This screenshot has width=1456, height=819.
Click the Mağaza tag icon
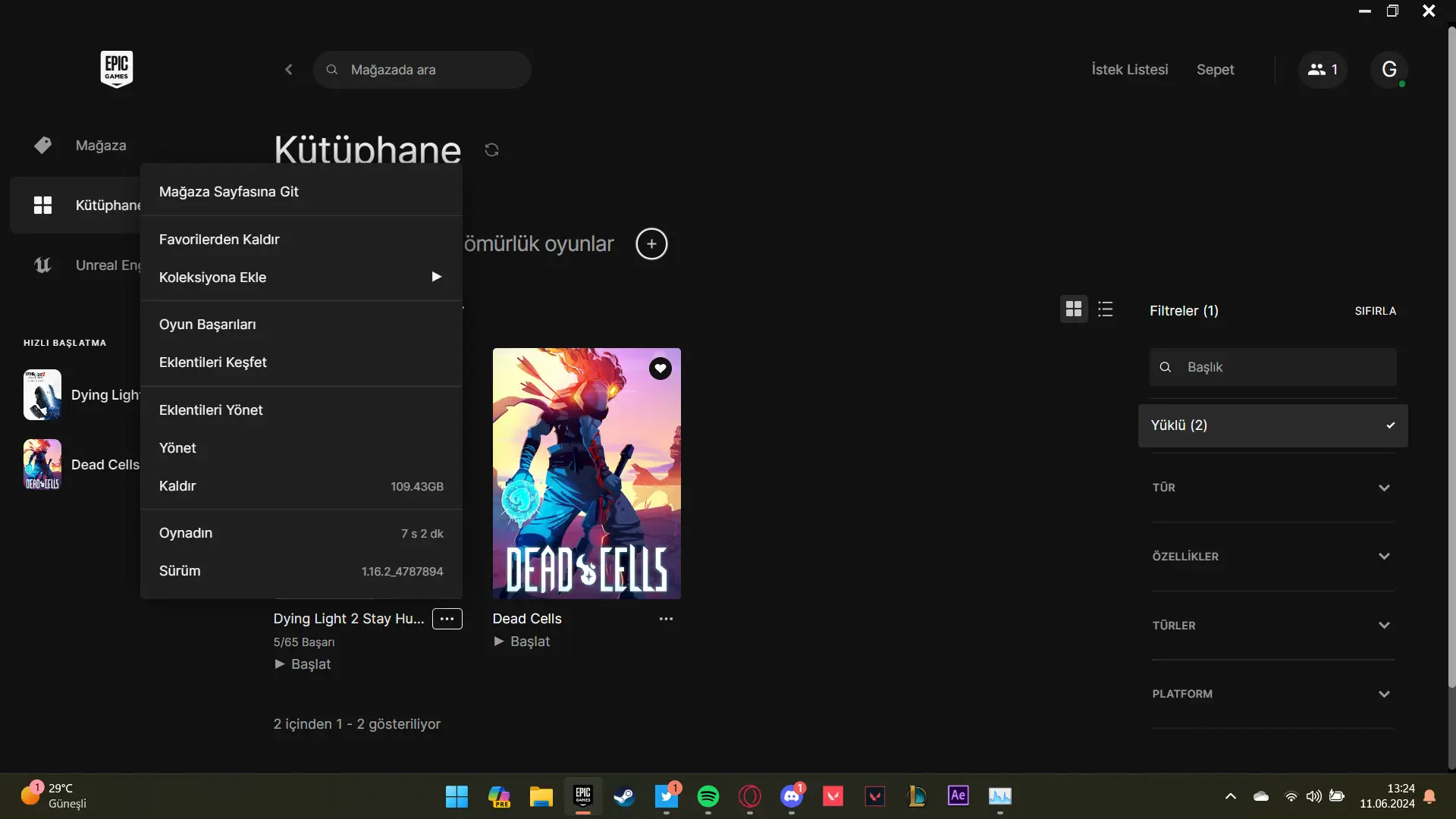pyautogui.click(x=43, y=146)
